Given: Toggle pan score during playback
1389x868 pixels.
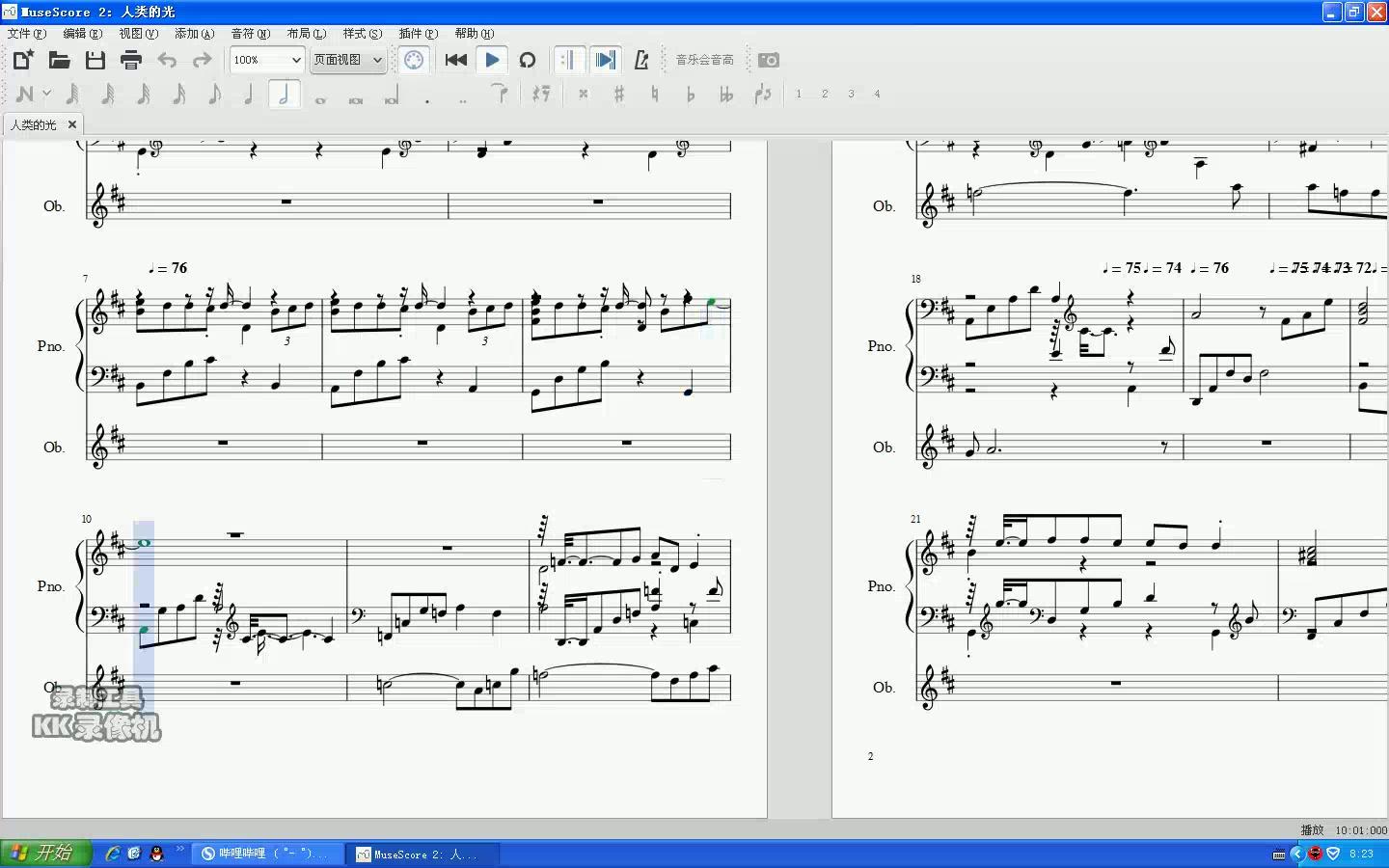Looking at the screenshot, I should 605,60.
